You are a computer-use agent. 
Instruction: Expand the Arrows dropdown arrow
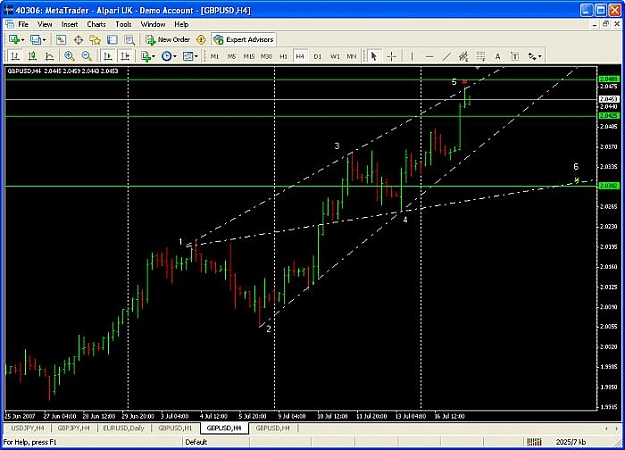coord(540,57)
